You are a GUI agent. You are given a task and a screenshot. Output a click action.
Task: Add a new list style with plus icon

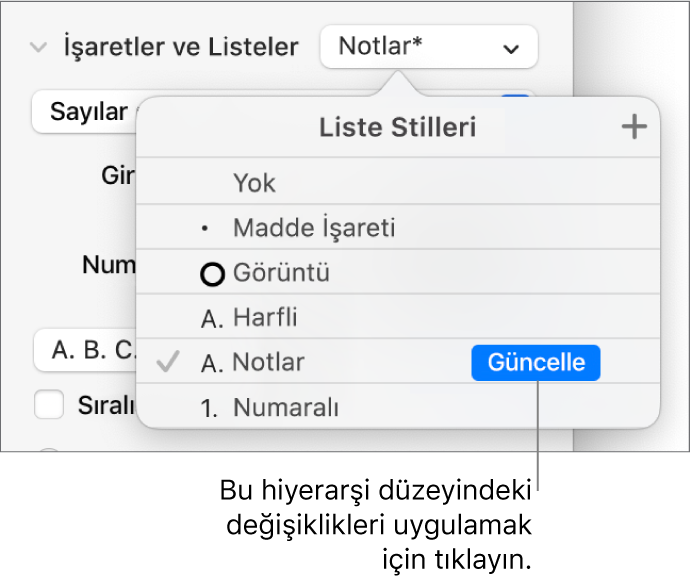[634, 127]
